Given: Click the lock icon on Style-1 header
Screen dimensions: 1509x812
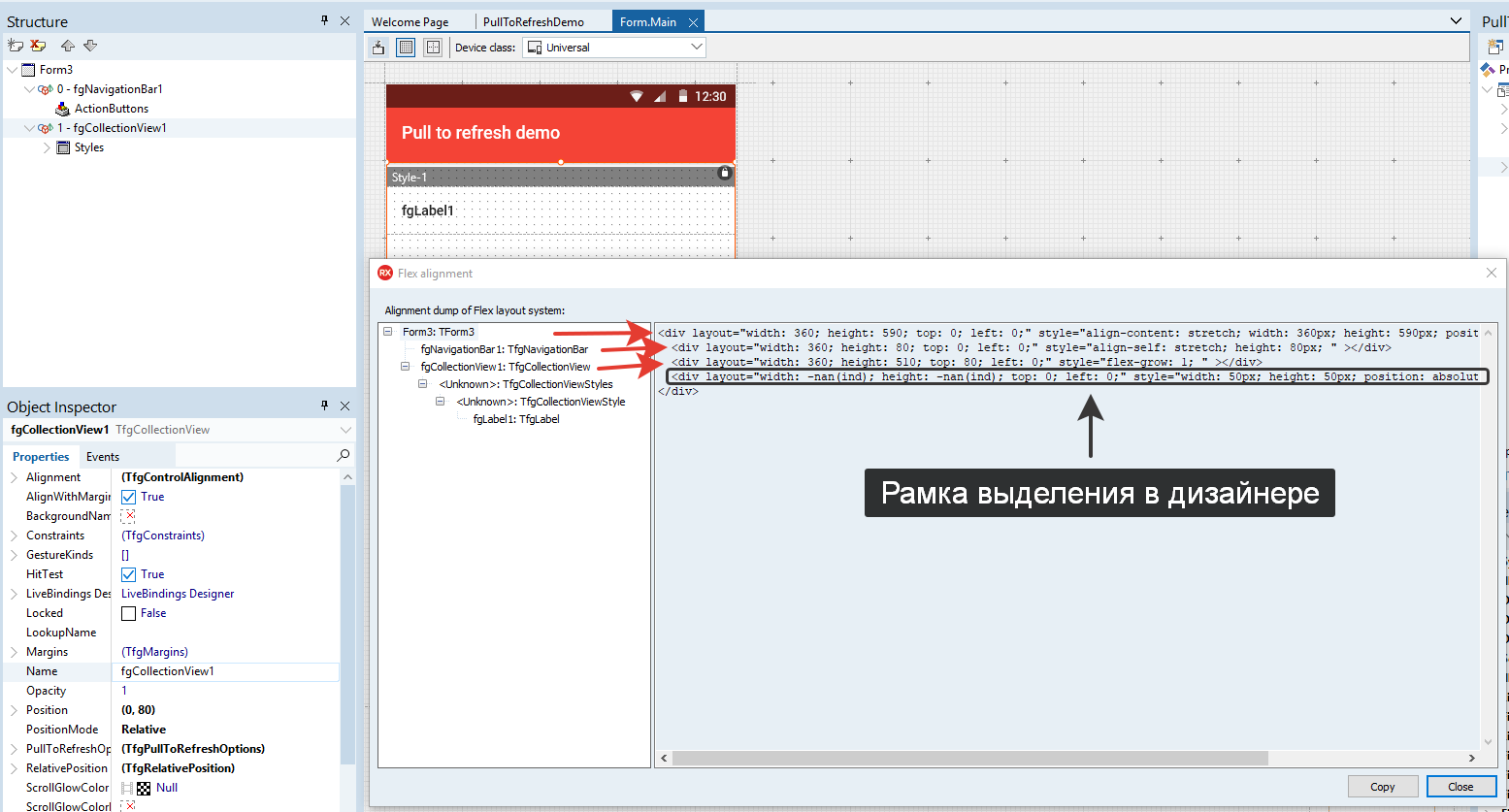Looking at the screenshot, I should click(x=724, y=173).
